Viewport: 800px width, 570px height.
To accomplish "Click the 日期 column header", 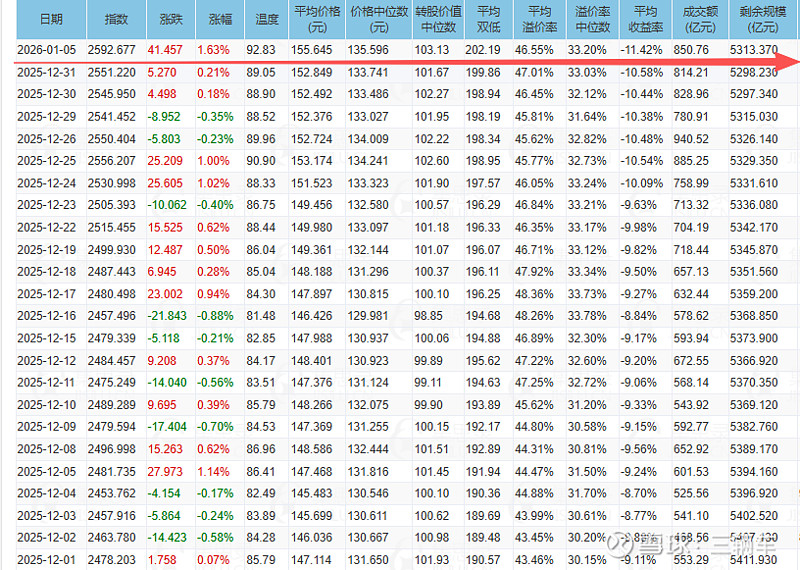I will pos(50,19).
